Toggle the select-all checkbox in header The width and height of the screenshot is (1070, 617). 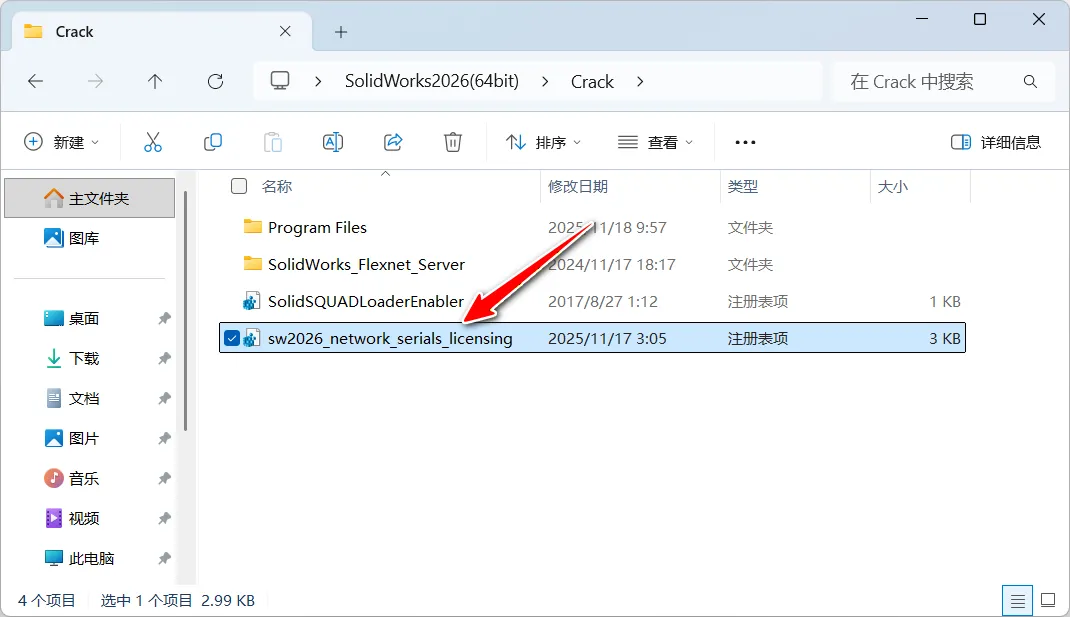pyautogui.click(x=239, y=186)
